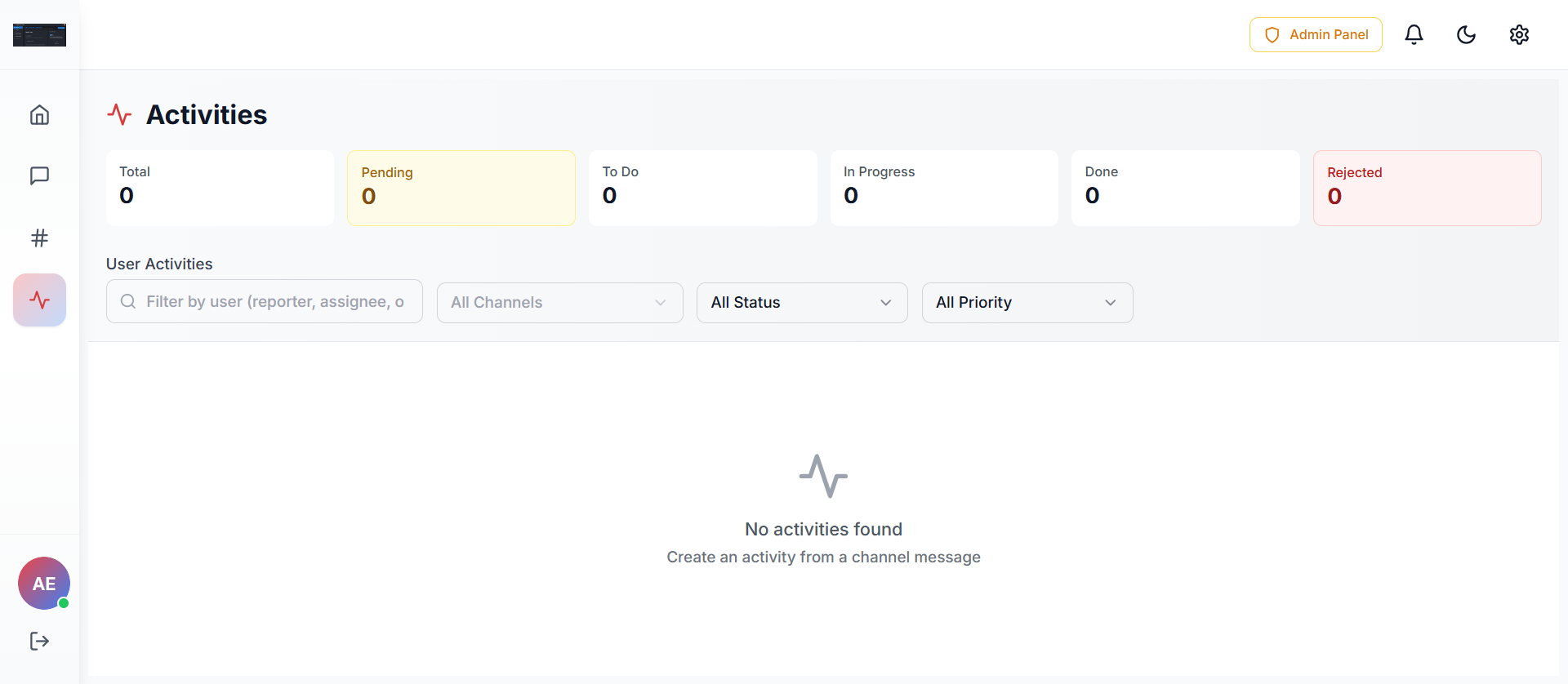Open the Messages chat icon in sidebar
This screenshot has height=684, width=1568.
[39, 176]
